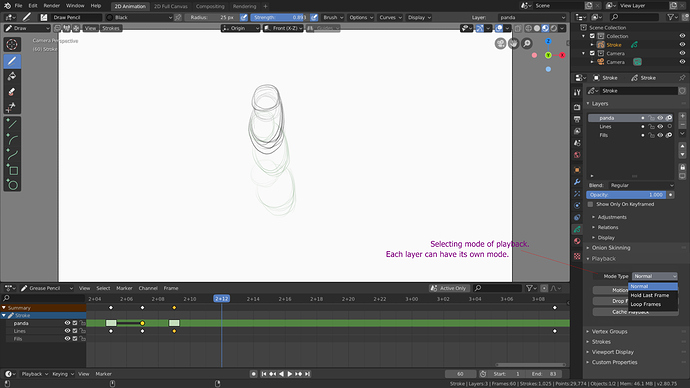The image size is (690, 388).
Task: Select the Erase tool
Action: pos(12,92)
